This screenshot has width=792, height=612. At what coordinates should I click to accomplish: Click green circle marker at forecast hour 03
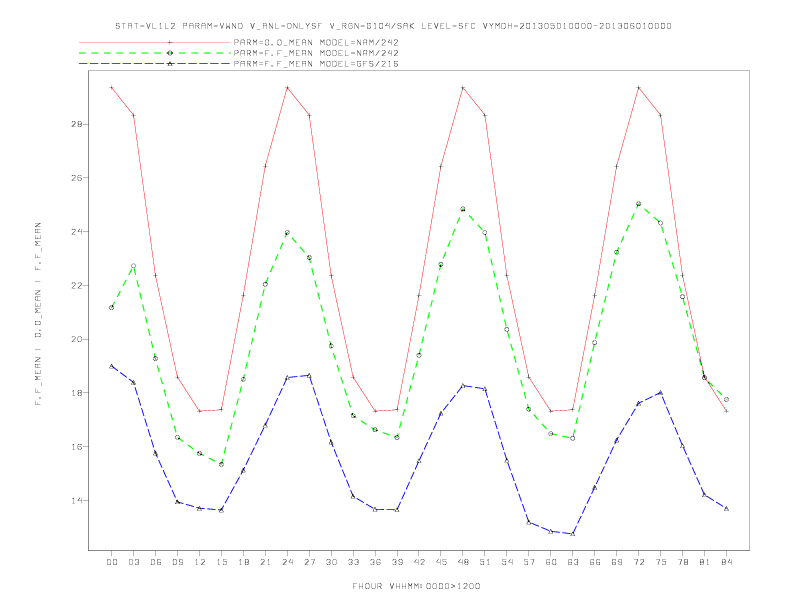(x=134, y=266)
